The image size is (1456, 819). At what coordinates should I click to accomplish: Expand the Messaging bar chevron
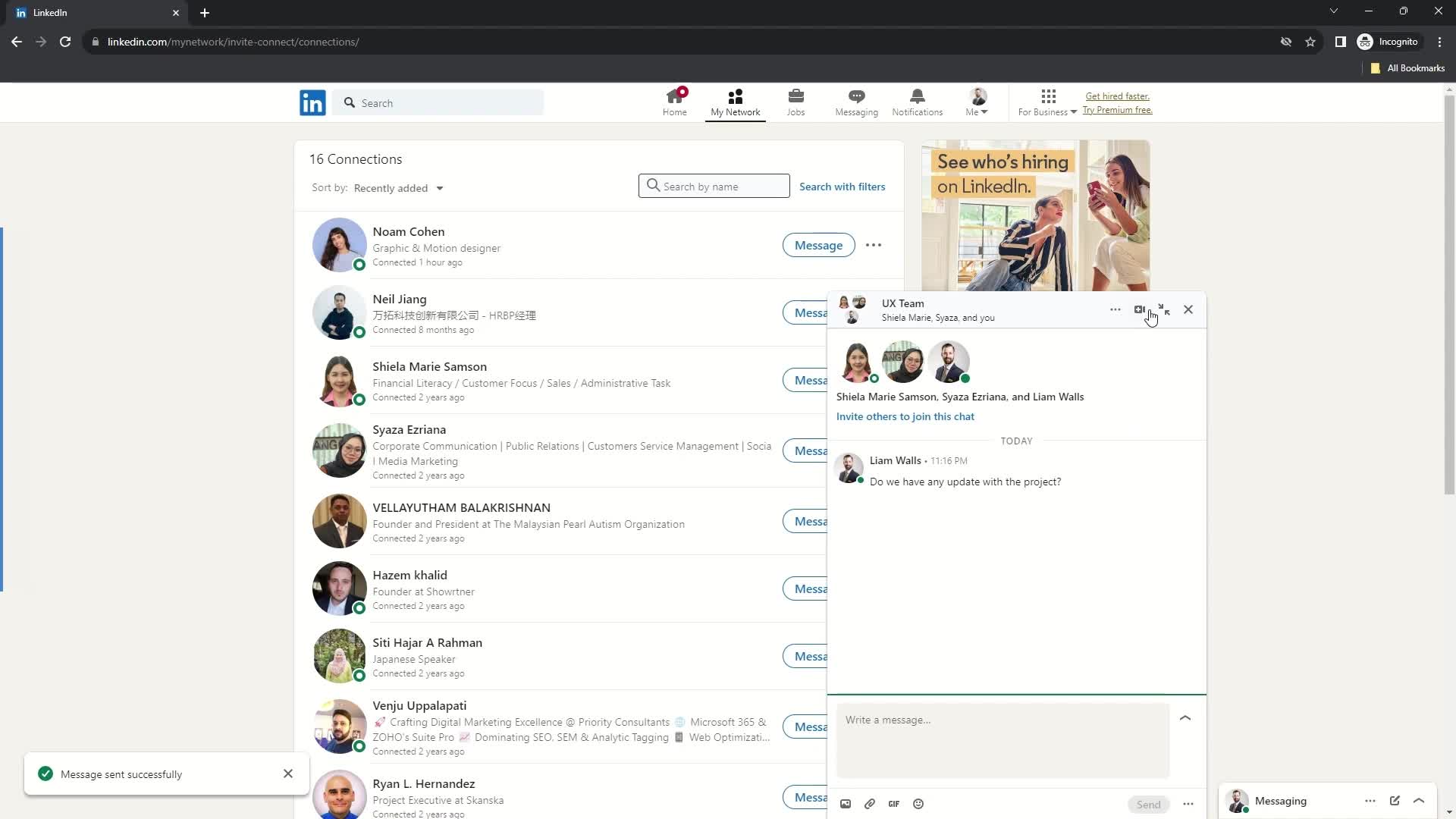tap(1419, 801)
